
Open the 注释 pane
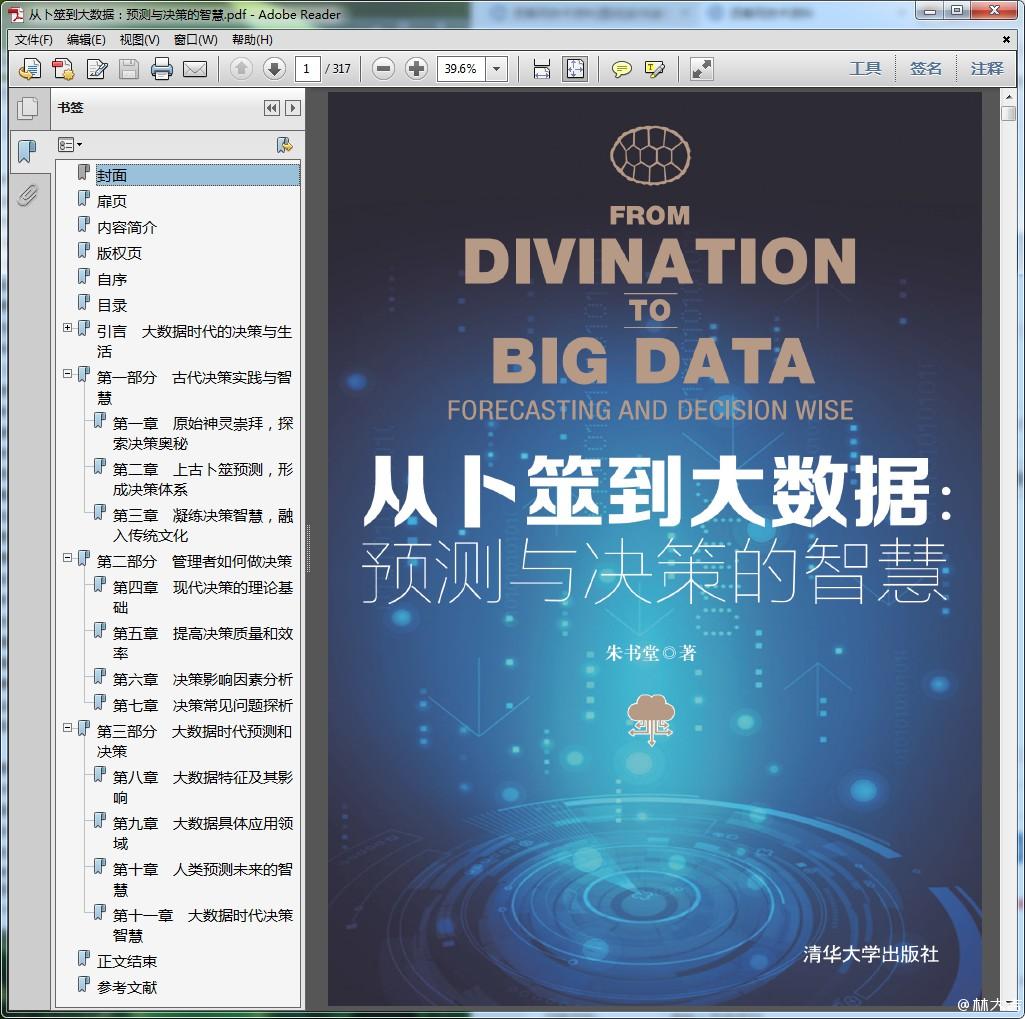coord(986,68)
